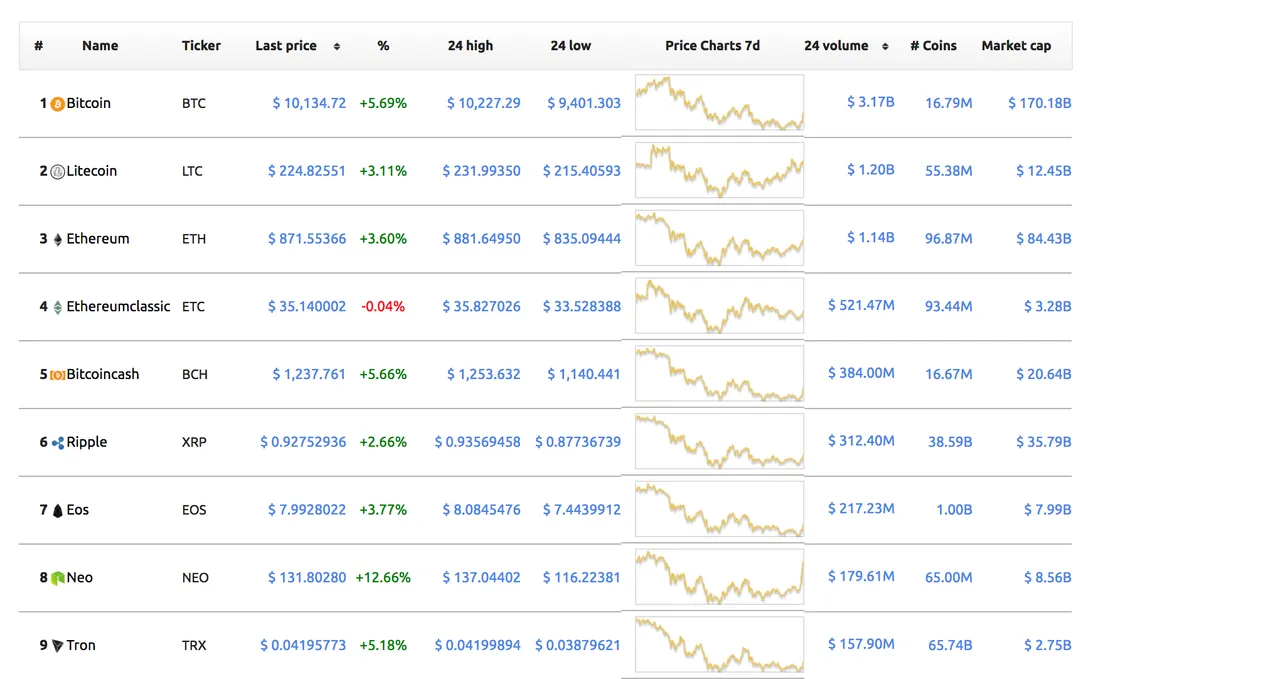
Task: Click the Ripple logo icon
Action: (x=57, y=443)
